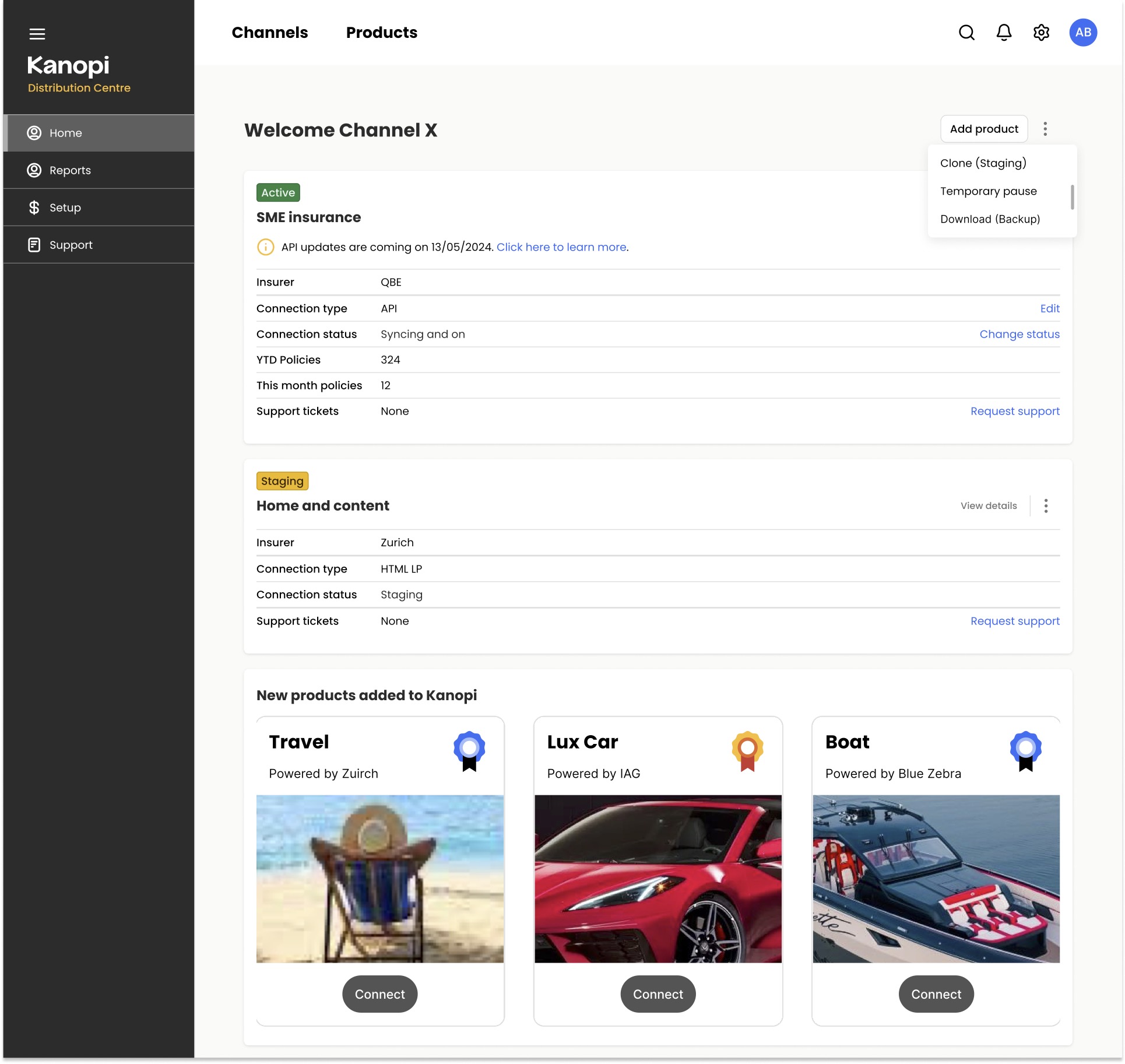Image resolution: width=1125 pixels, height=1064 pixels.
Task: Open the hamburger menu icon
Action: pos(37,34)
